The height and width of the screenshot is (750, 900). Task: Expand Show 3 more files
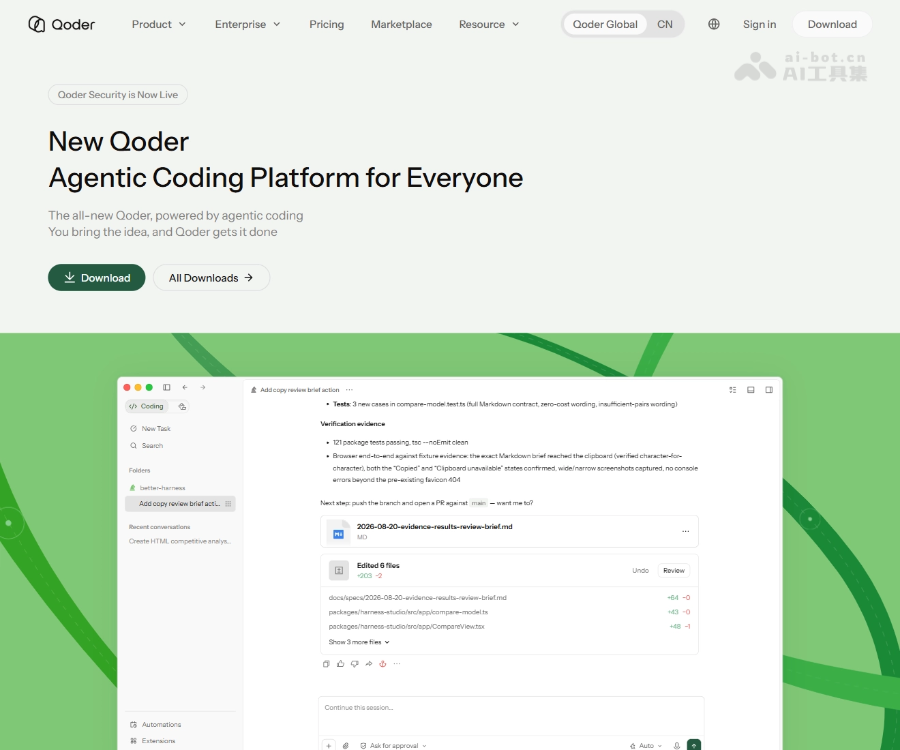pos(359,642)
